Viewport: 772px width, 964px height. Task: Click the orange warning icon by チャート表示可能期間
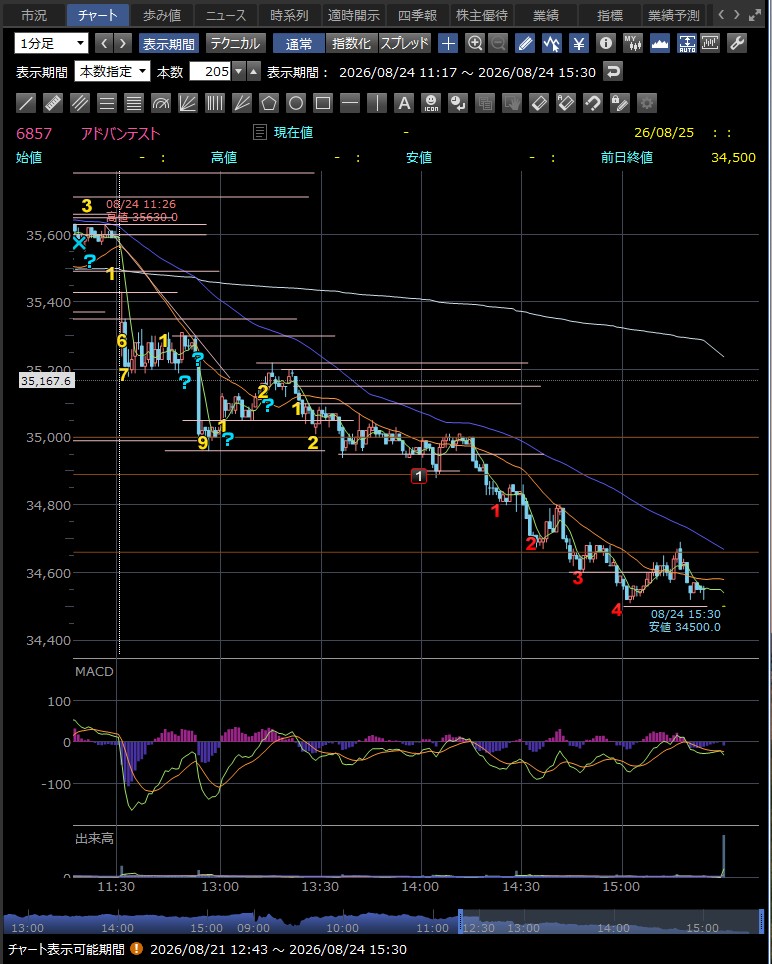point(137,949)
